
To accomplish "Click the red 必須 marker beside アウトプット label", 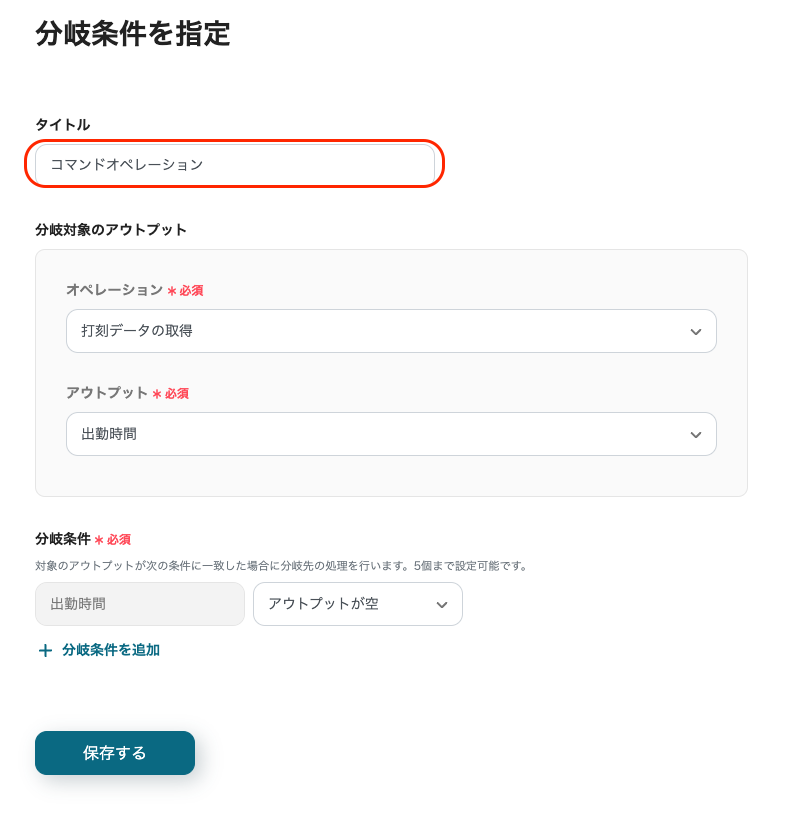I will pos(175,393).
